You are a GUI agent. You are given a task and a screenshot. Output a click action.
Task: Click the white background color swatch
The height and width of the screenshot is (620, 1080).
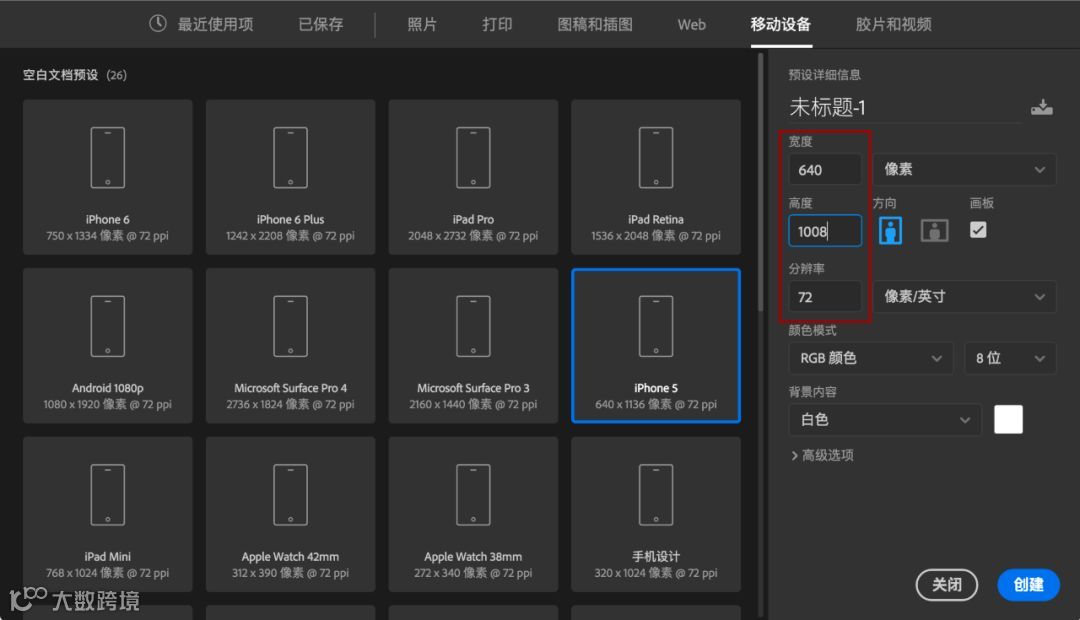(1008, 420)
